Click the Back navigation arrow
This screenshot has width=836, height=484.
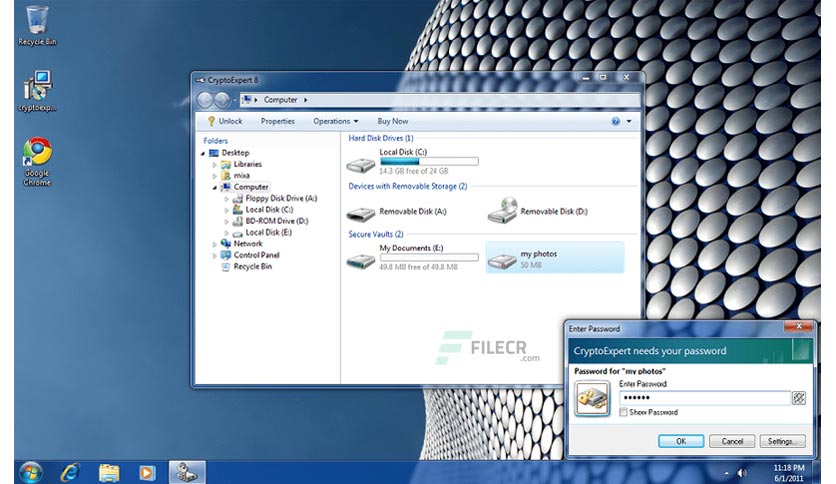(205, 100)
